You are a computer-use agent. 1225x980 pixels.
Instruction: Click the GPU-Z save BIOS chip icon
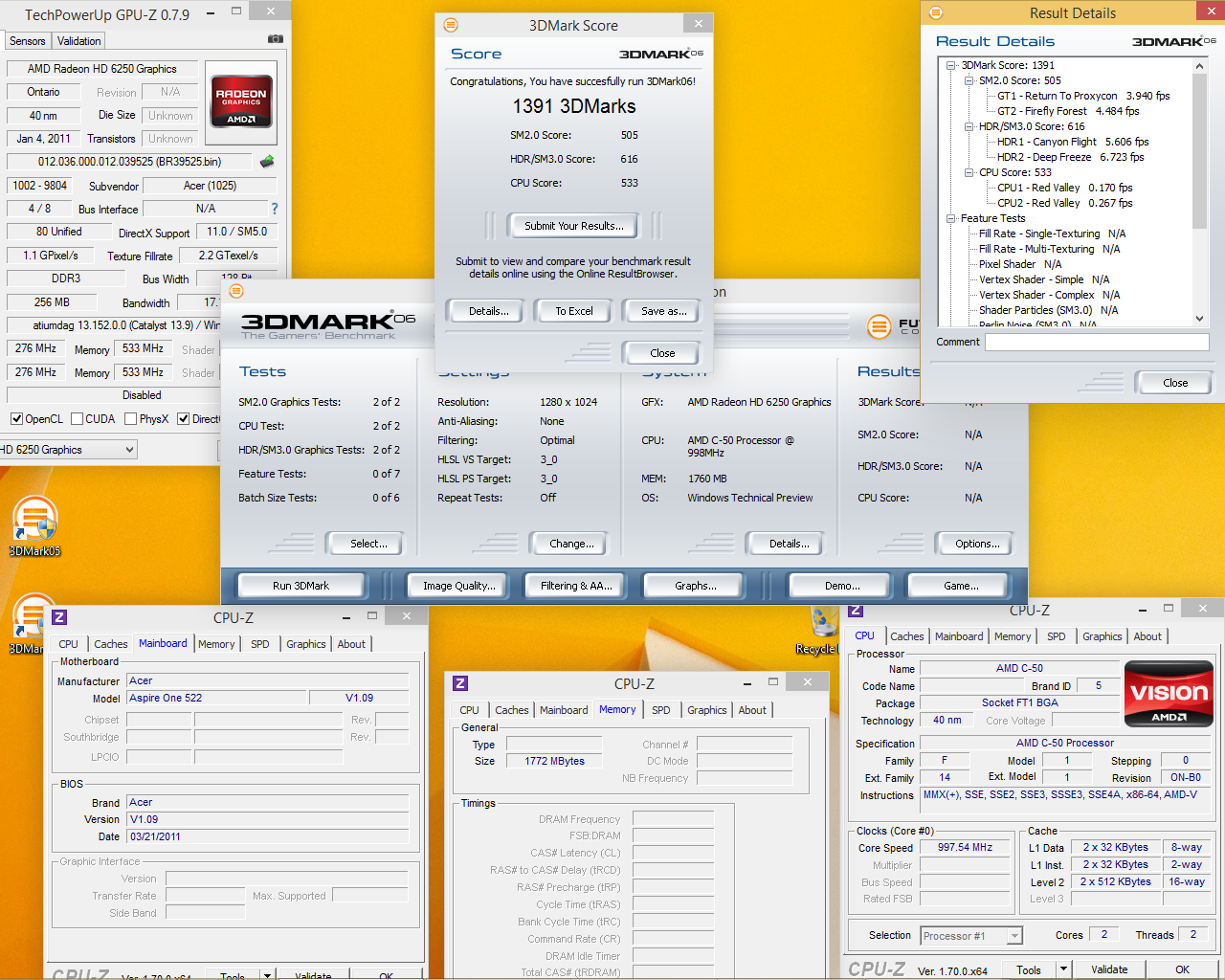click(x=267, y=161)
